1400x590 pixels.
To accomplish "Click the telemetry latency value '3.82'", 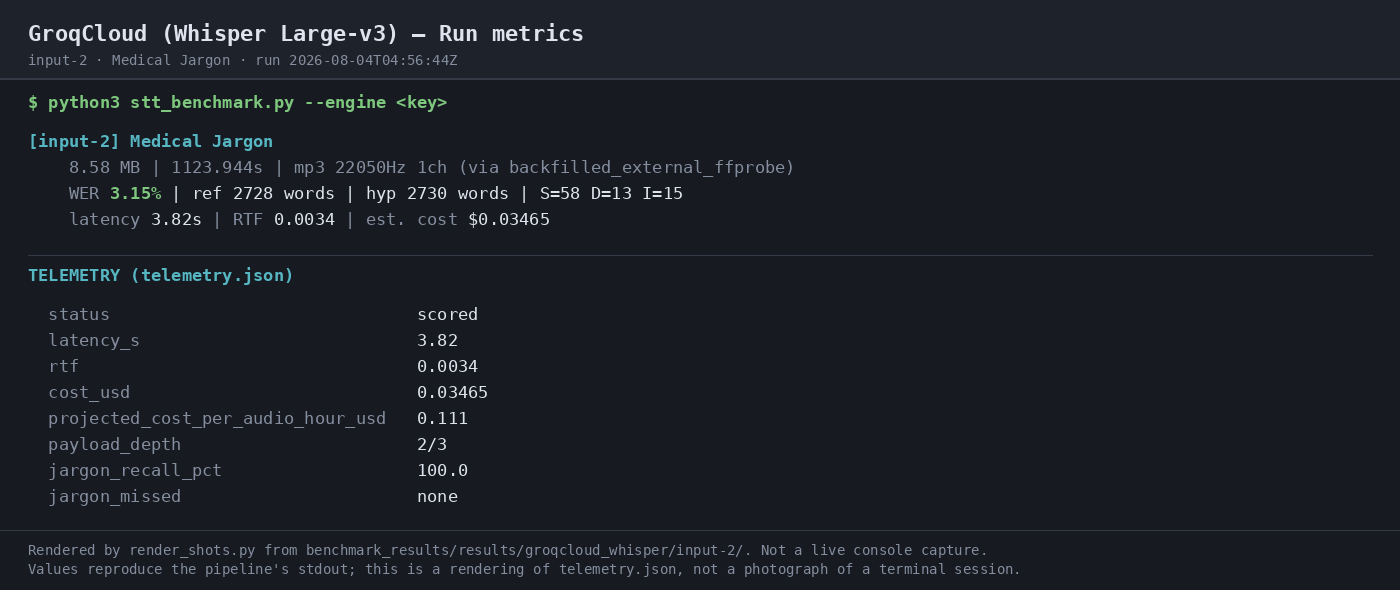I will 437,341.
